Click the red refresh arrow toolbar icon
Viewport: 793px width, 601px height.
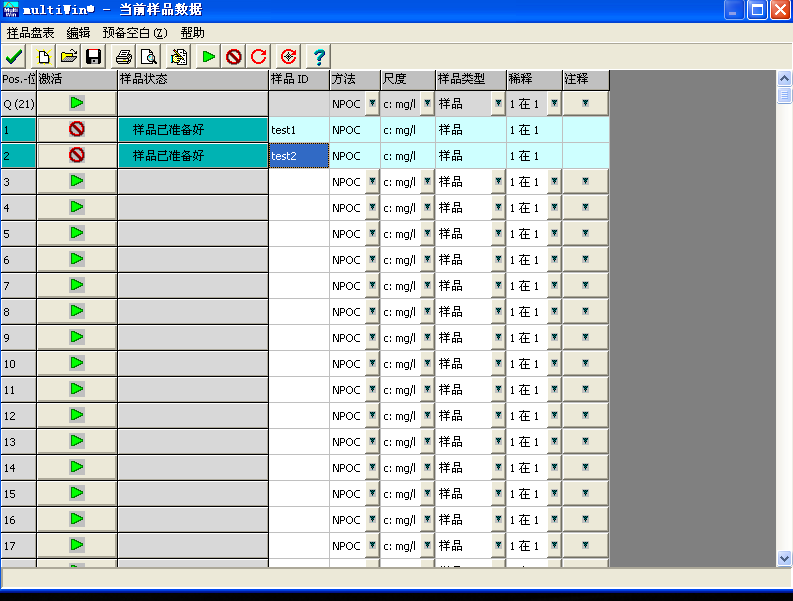258,56
